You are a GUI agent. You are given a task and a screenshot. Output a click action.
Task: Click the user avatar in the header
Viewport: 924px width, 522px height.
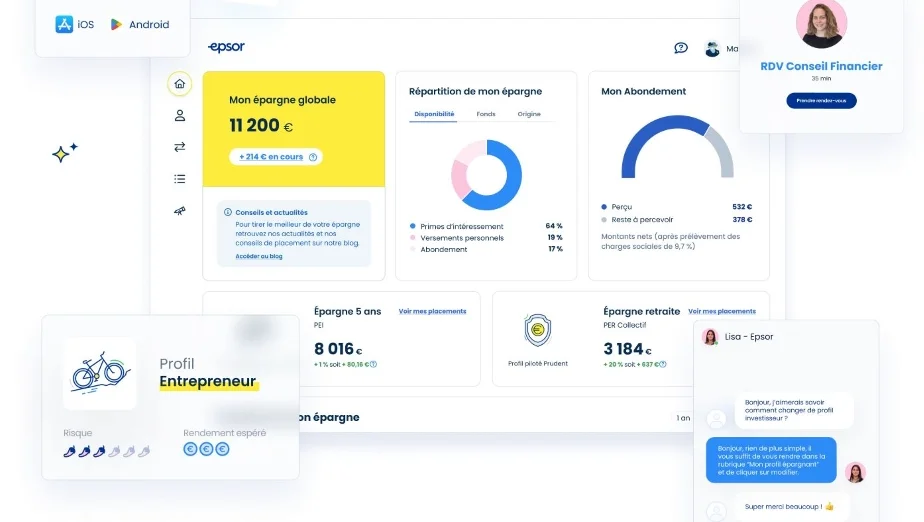(712, 48)
